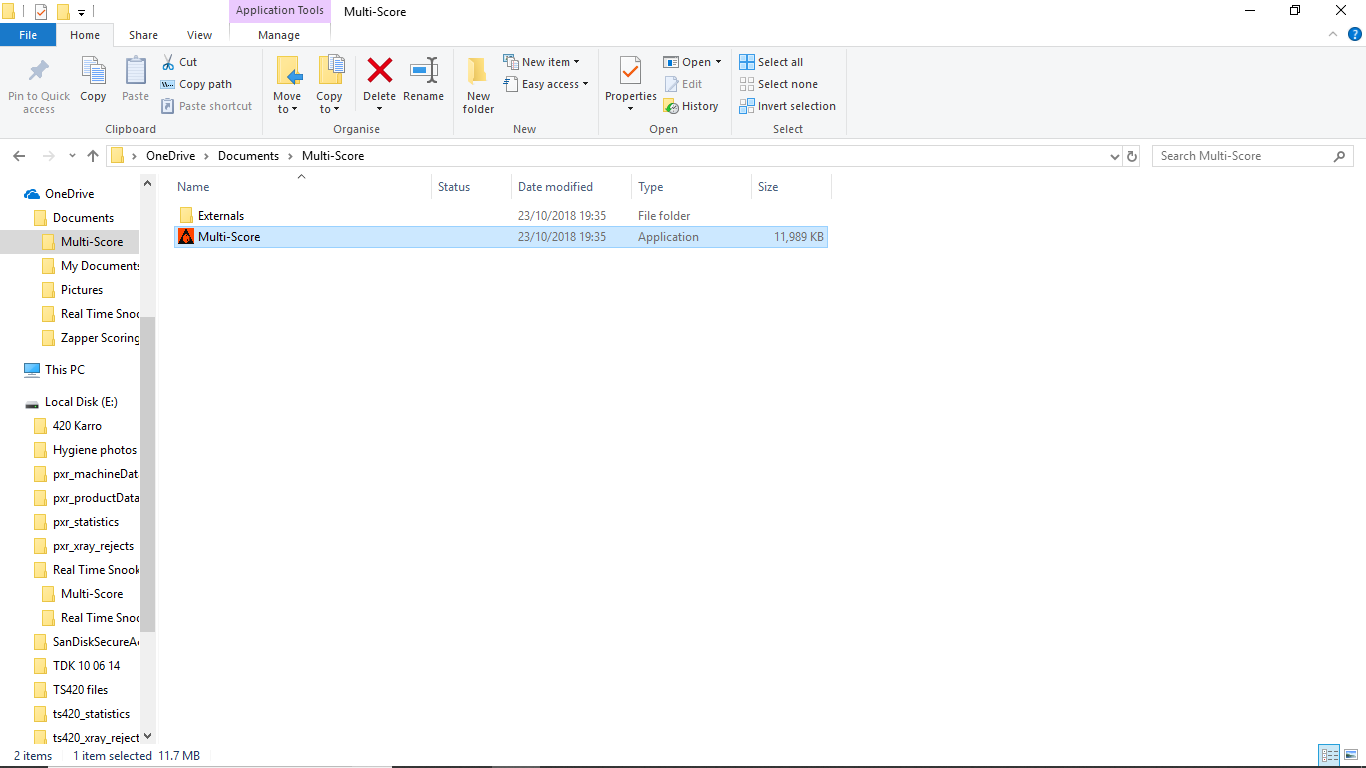This screenshot has height=768, width=1366.
Task: Click Select all
Action: coord(771,62)
